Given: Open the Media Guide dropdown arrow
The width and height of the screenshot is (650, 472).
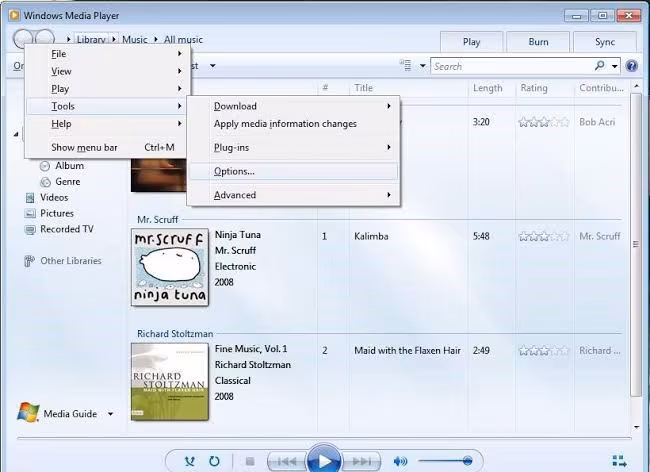Looking at the screenshot, I should click(110, 414).
